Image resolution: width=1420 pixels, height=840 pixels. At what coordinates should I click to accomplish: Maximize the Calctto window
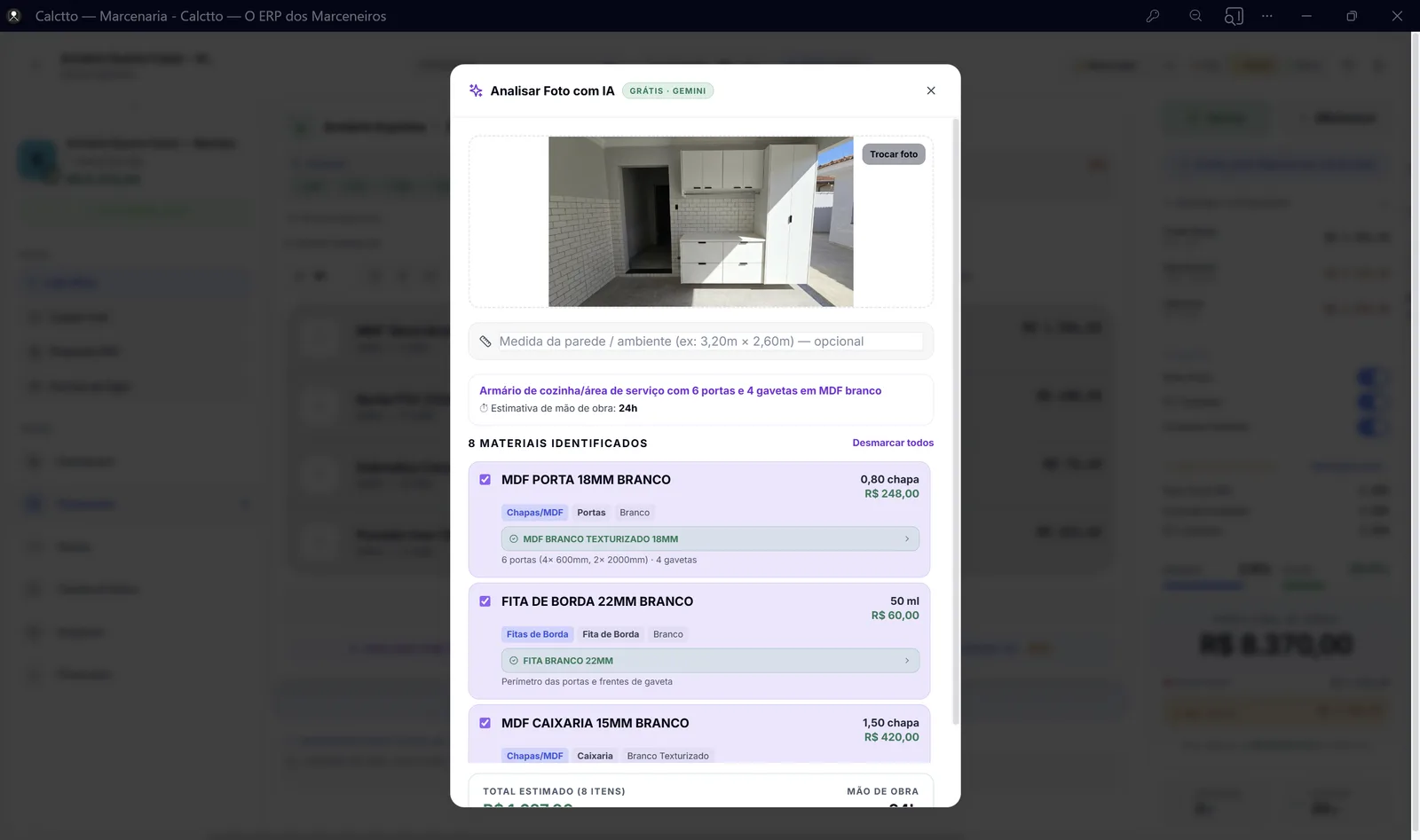click(x=1352, y=16)
